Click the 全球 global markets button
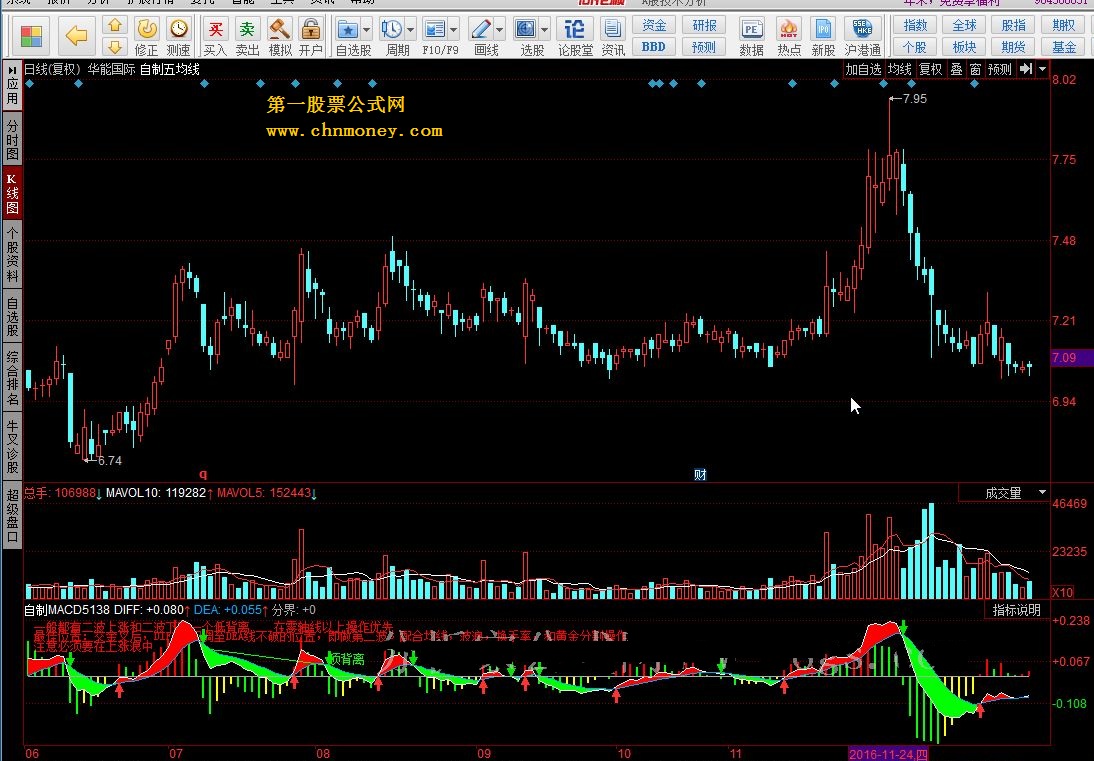Image resolution: width=1094 pixels, height=761 pixels. [964, 25]
